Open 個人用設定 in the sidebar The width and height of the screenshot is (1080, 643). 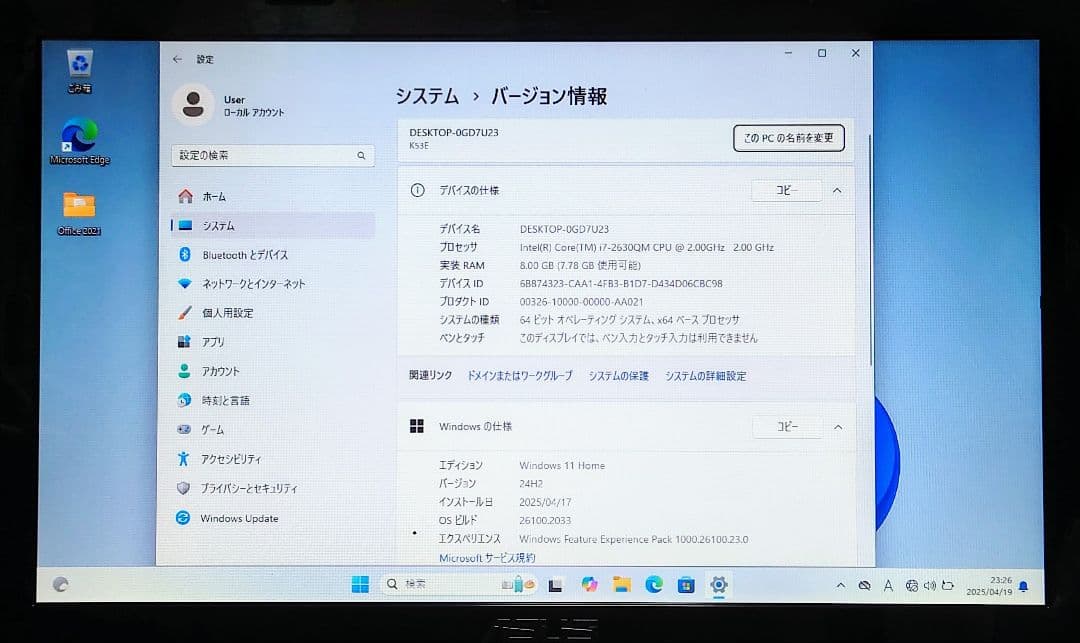273,313
